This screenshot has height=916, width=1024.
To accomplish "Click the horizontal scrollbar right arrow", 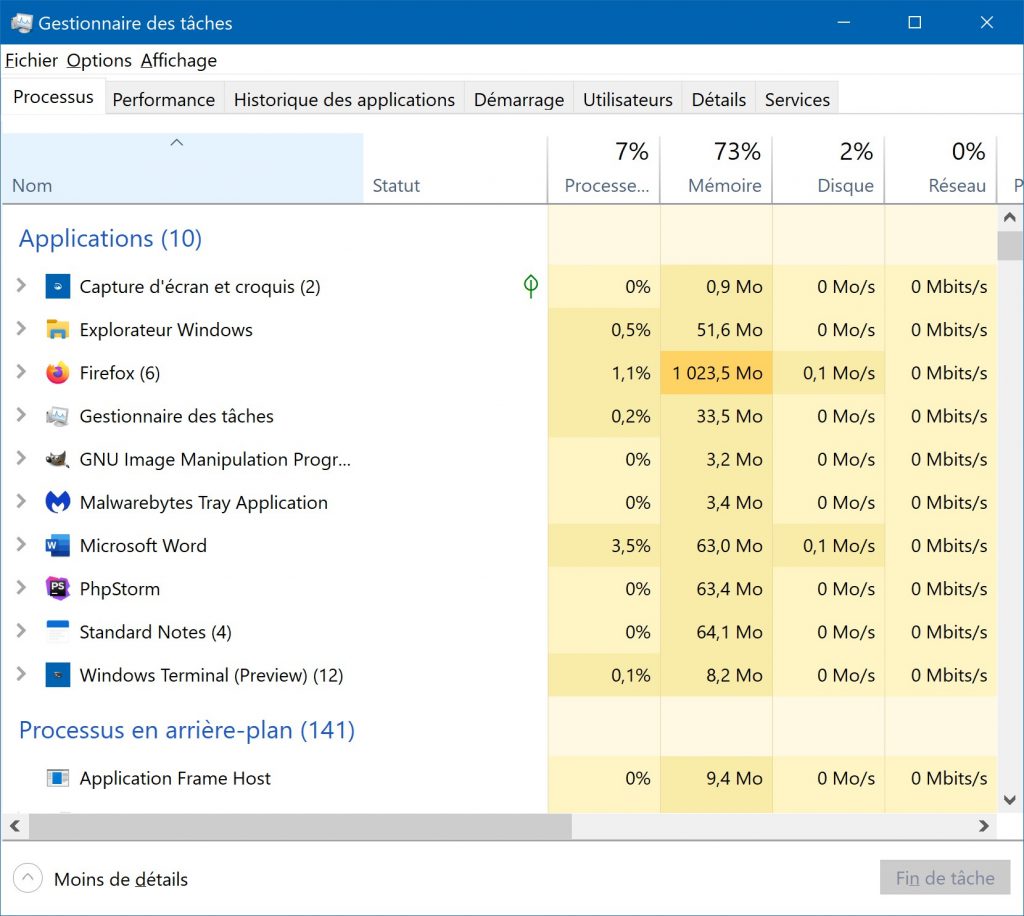I will (984, 826).
